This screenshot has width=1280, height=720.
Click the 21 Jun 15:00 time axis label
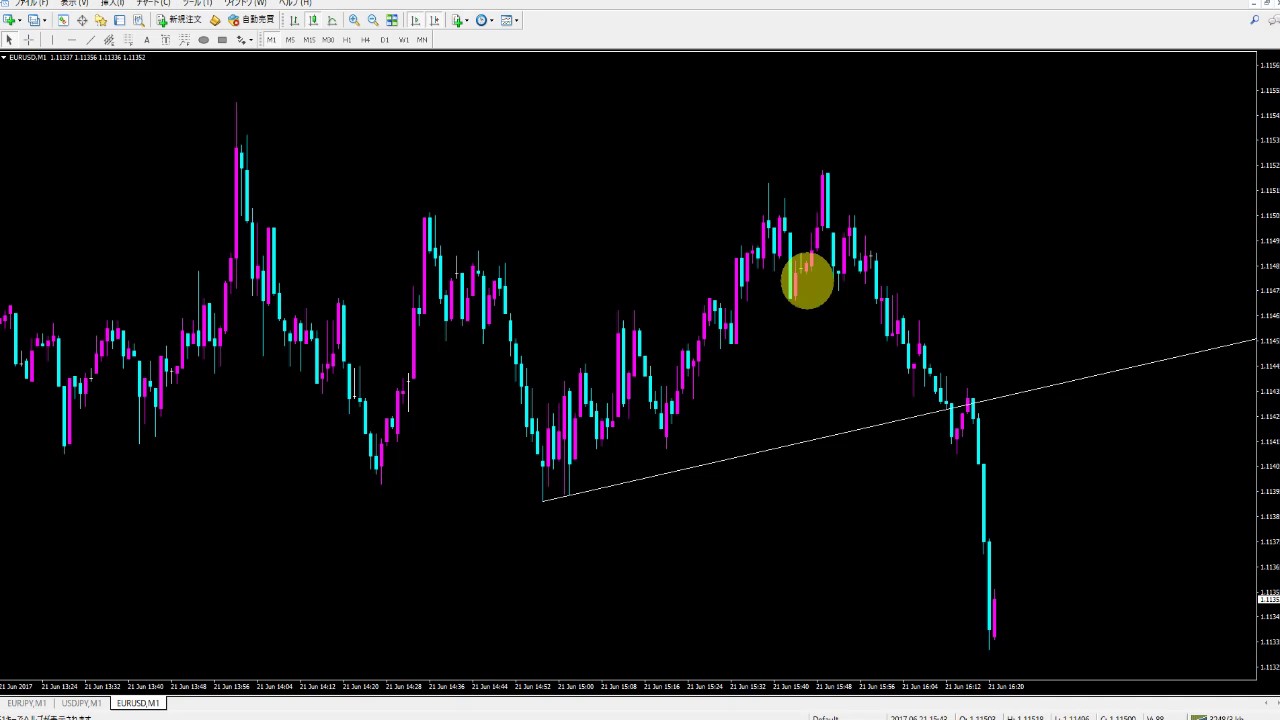[x=576, y=687]
